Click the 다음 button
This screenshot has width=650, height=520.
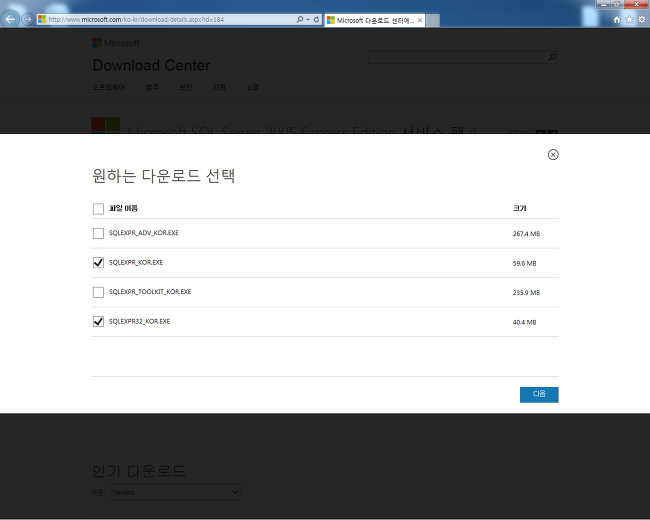[539, 394]
